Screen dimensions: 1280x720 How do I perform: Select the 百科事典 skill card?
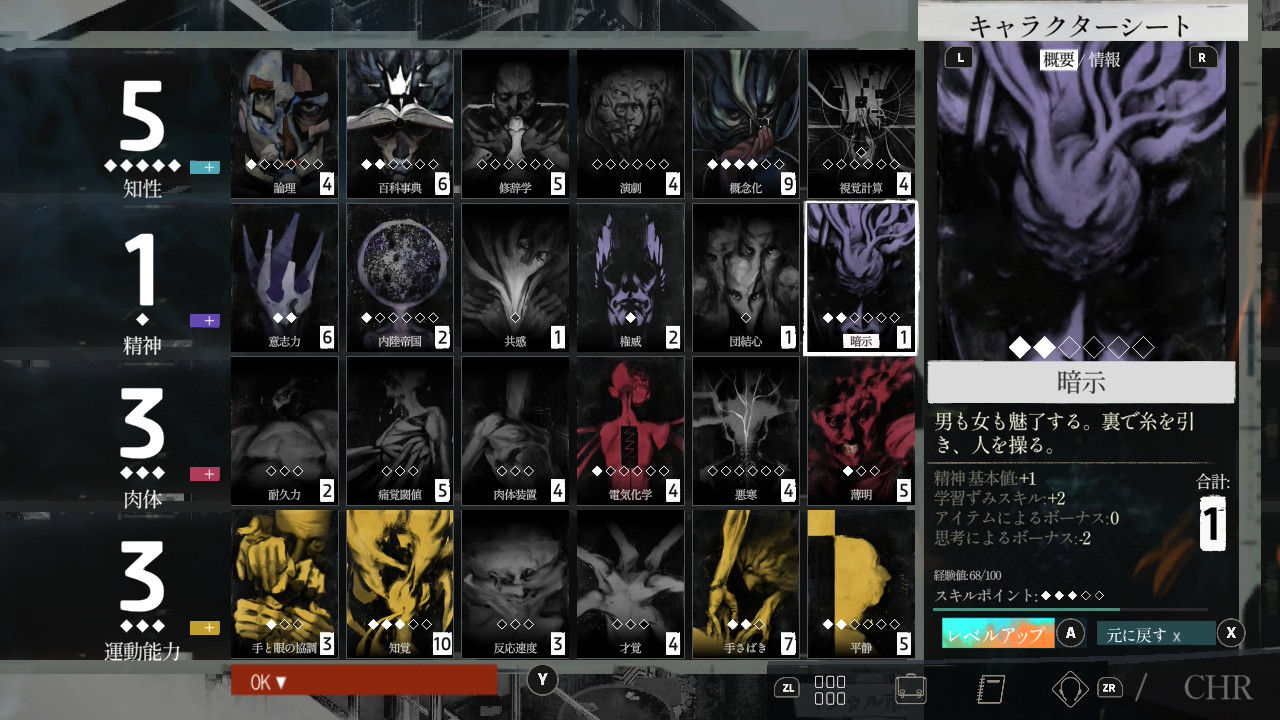[x=400, y=124]
